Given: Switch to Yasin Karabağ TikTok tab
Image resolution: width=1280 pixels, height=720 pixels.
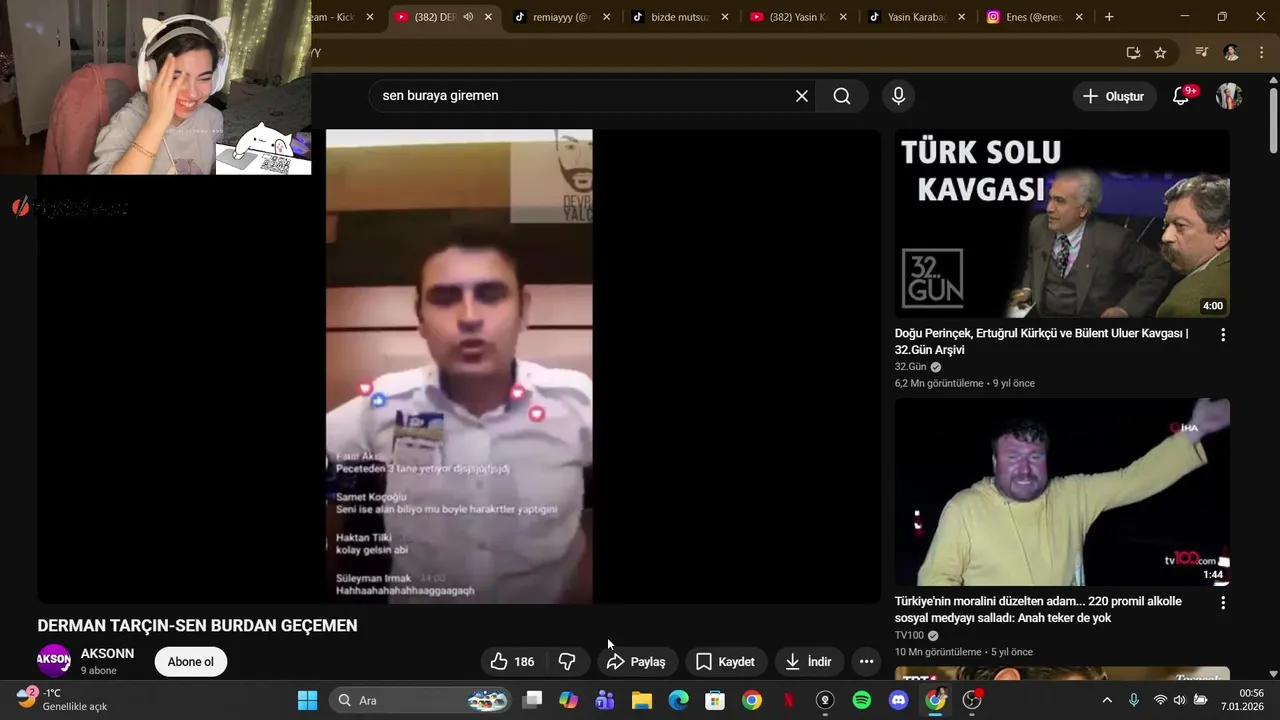Looking at the screenshot, I should pyautogui.click(x=917, y=17).
